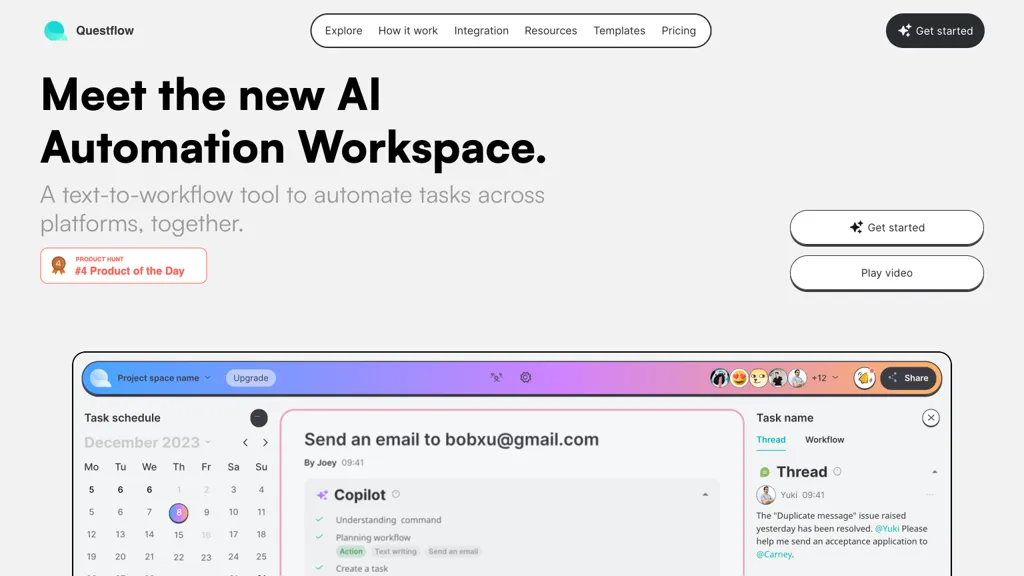Viewport: 1024px width, 576px height.
Task: Open Pricing in the navigation bar
Action: (x=678, y=31)
